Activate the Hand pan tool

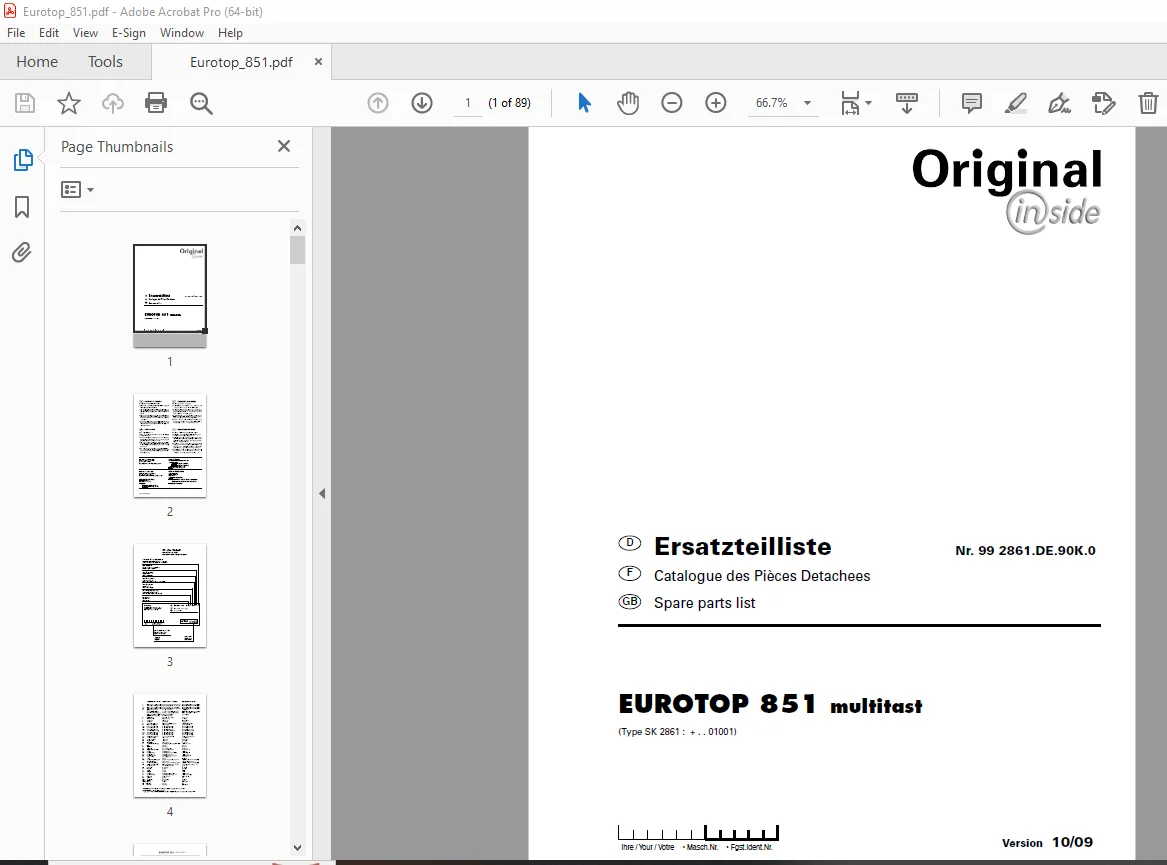click(628, 103)
